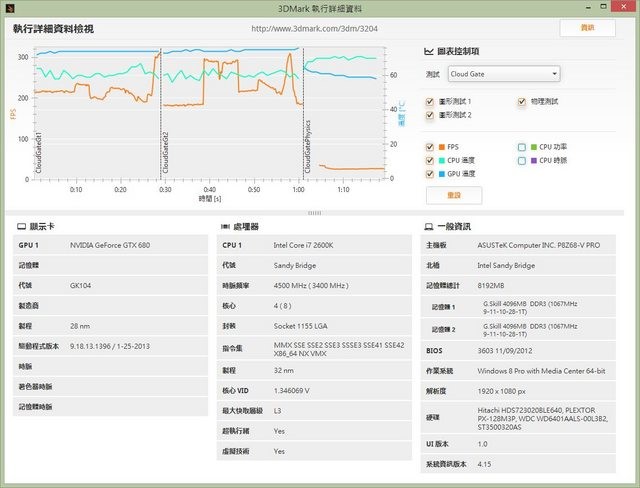Image resolution: width=640 pixels, height=488 pixels.
Task: Click the memory slot 2 G.Skill entry
Action: coord(530,330)
